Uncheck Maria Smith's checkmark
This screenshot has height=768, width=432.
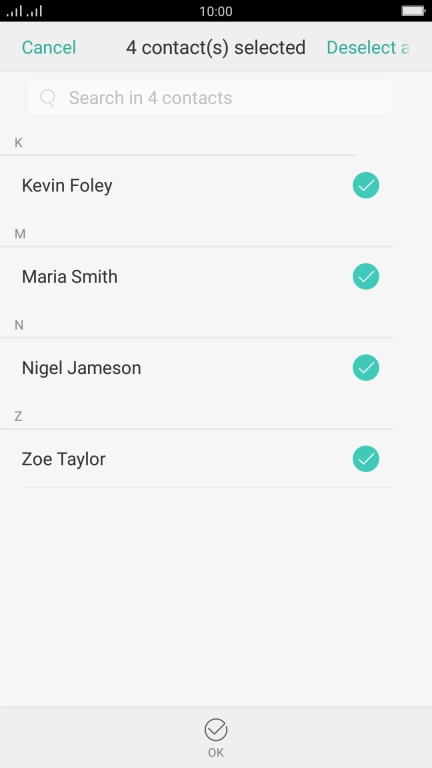click(366, 276)
